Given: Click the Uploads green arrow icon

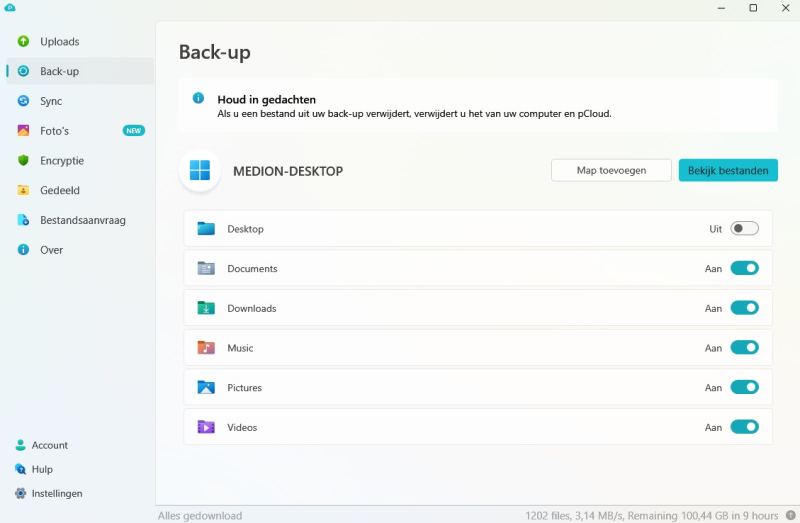Looking at the screenshot, I should pos(23,42).
